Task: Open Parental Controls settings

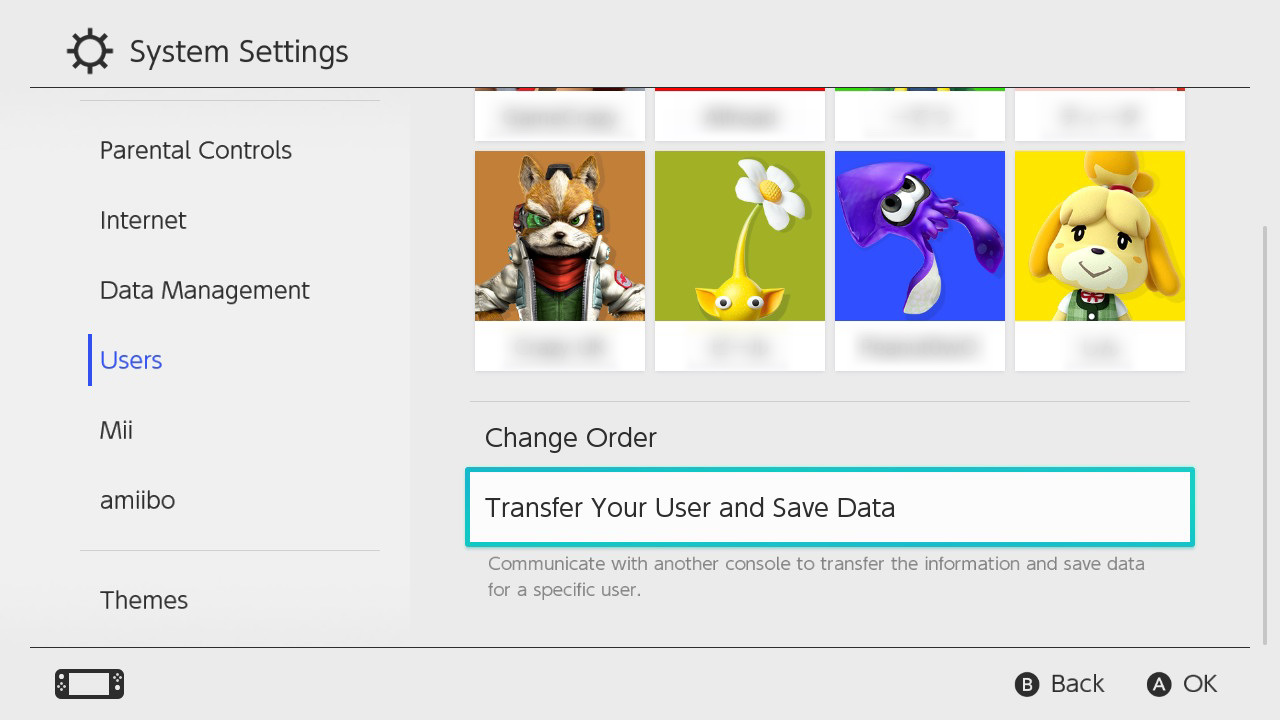Action: pyautogui.click(x=196, y=150)
